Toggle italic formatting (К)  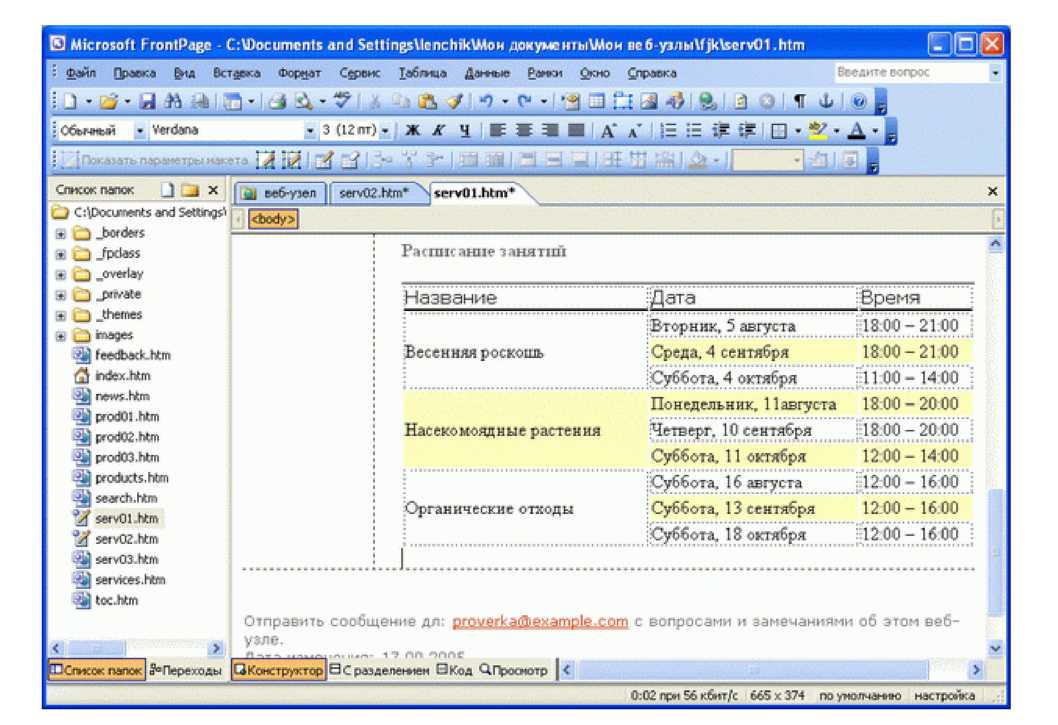[439, 131]
